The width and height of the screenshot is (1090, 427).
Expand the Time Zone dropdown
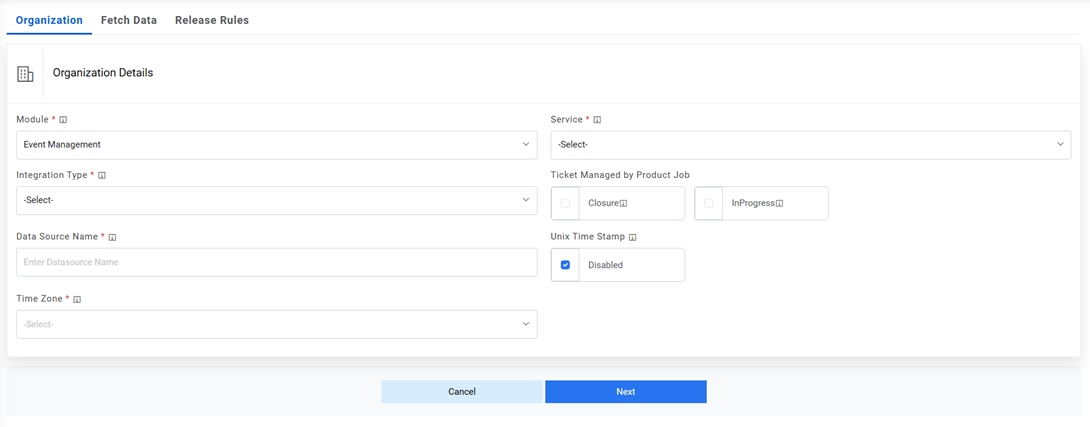point(276,324)
